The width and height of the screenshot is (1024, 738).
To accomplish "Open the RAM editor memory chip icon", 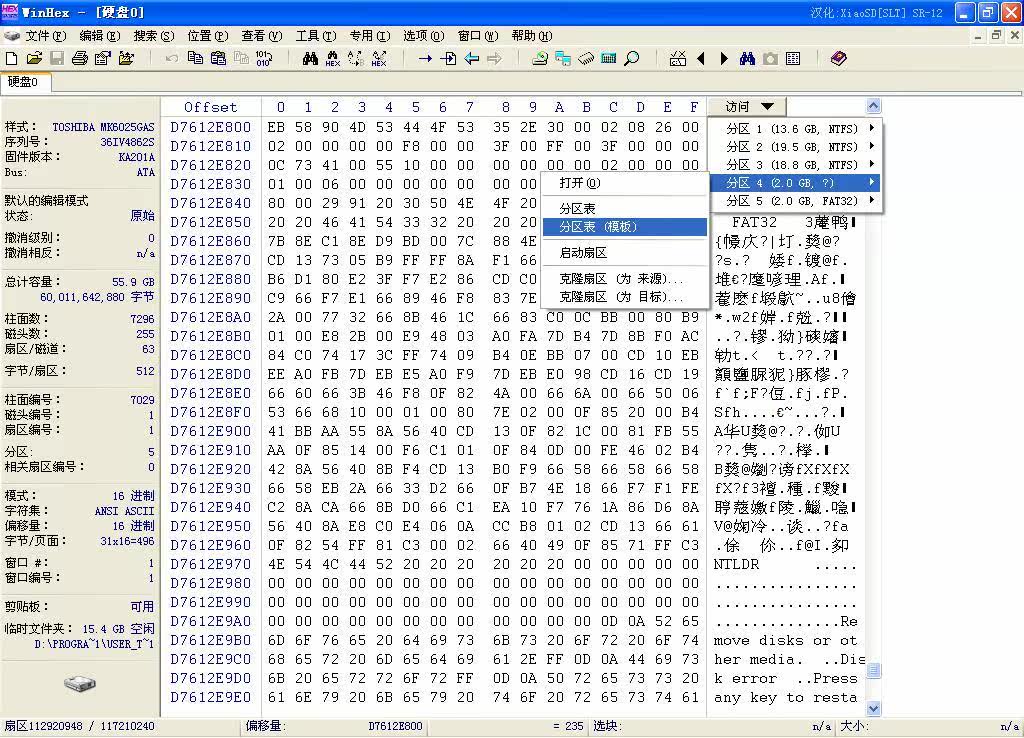I will click(x=586, y=59).
